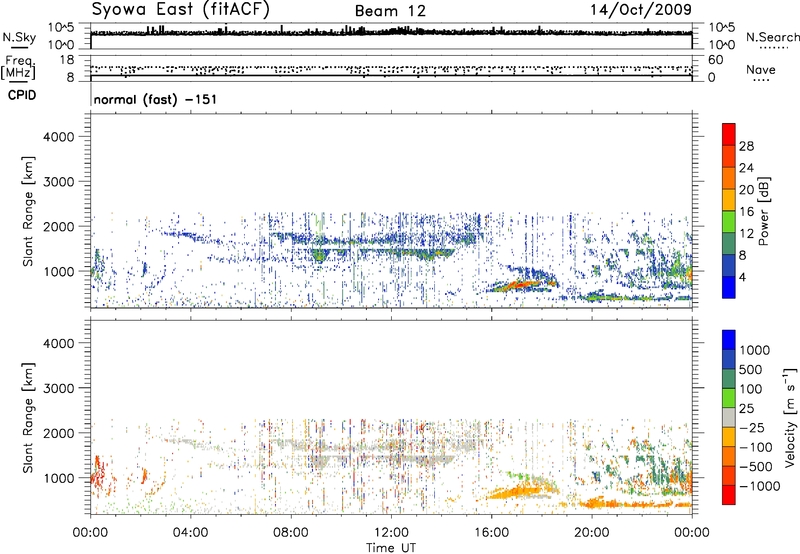Click the '1000' tick on the velocity scale
Viewport: 800px width, 554px height.
pyautogui.click(x=755, y=350)
